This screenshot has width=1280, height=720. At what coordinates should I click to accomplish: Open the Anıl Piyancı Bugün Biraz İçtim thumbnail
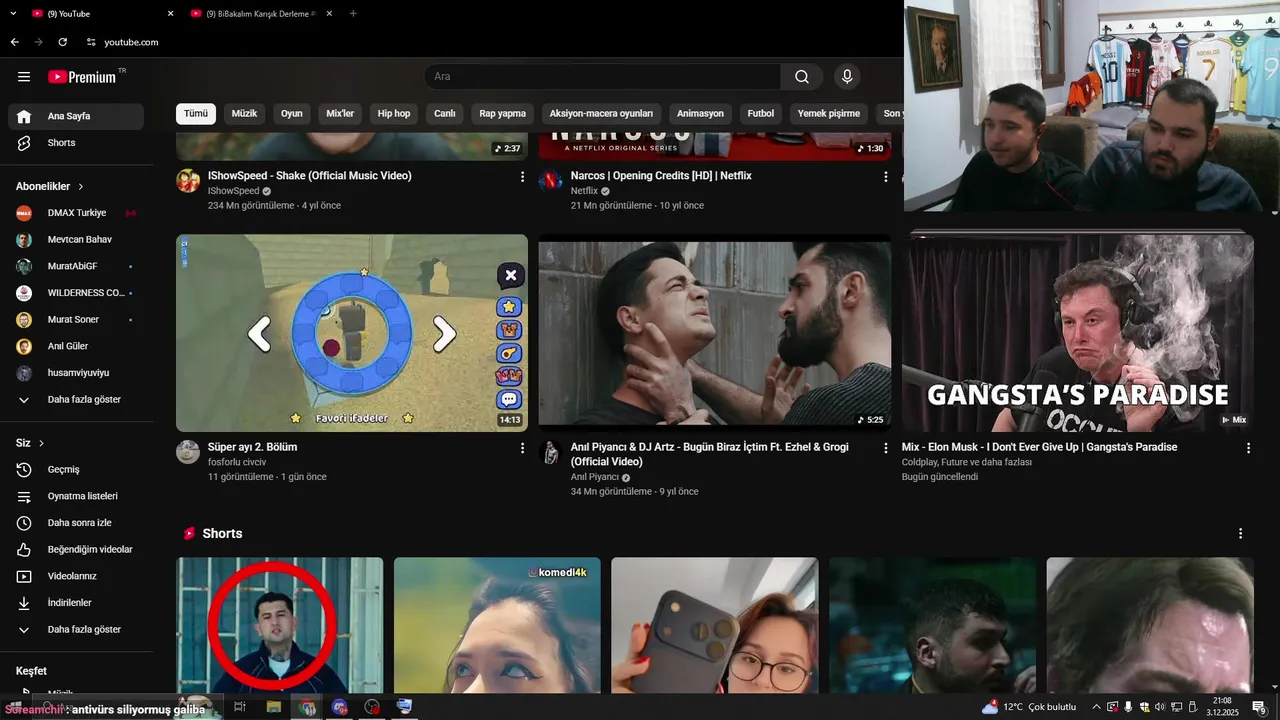pyautogui.click(x=714, y=333)
